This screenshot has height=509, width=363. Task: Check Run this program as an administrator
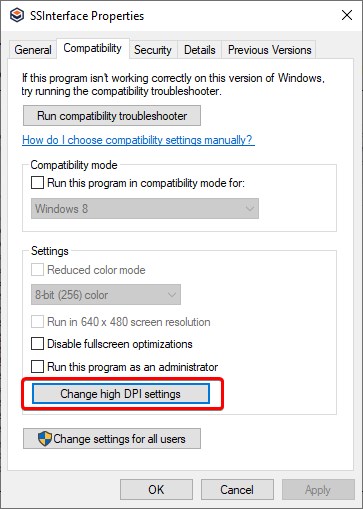coord(37,366)
